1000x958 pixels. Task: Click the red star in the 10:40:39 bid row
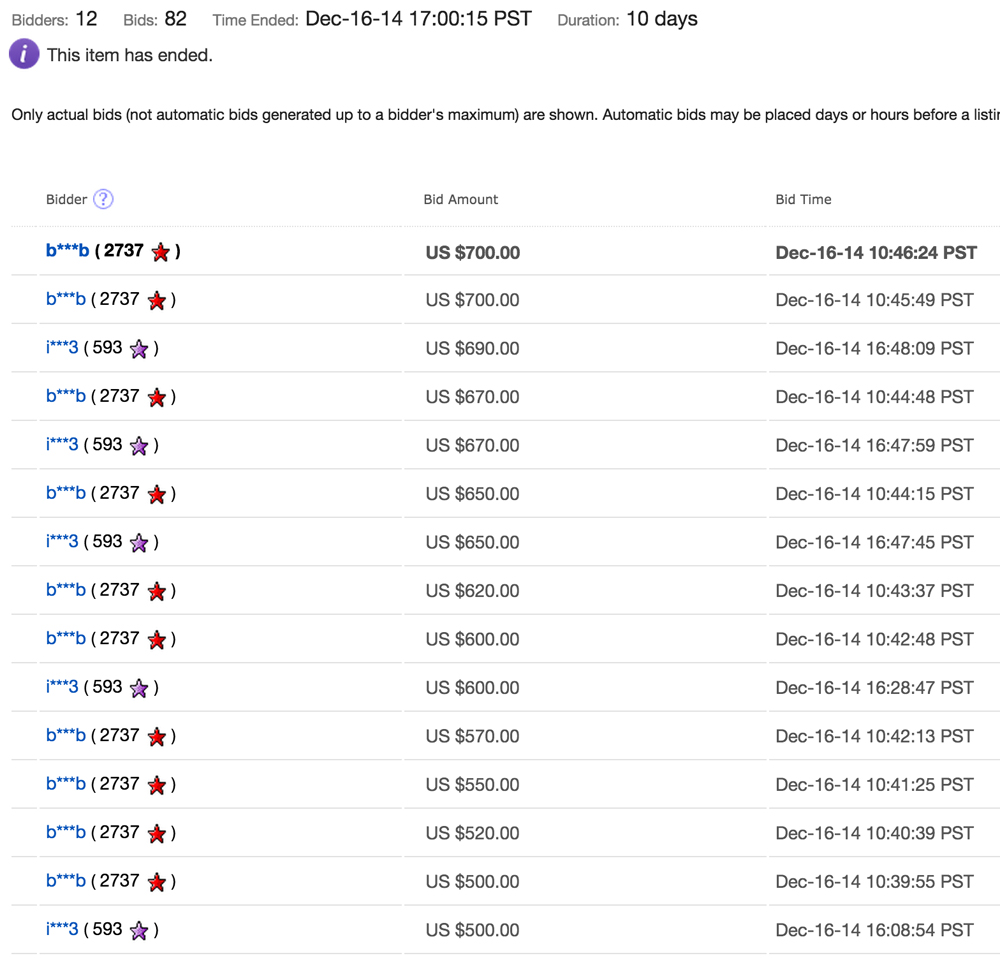click(157, 834)
